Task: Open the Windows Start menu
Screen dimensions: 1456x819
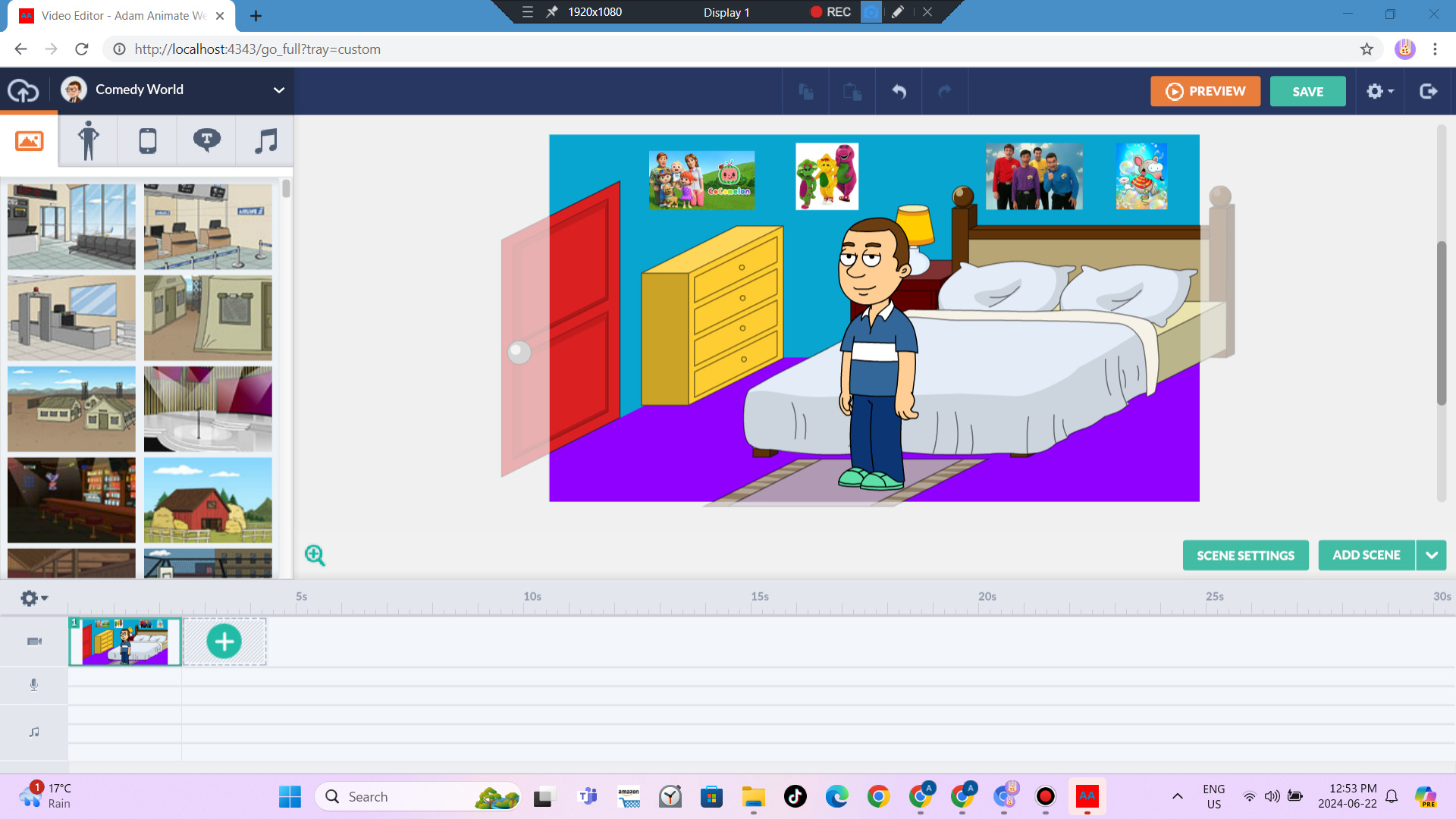Action: tap(290, 797)
